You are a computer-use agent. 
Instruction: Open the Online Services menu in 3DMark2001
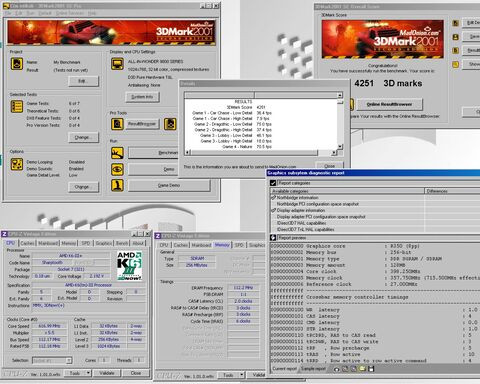point(69,13)
